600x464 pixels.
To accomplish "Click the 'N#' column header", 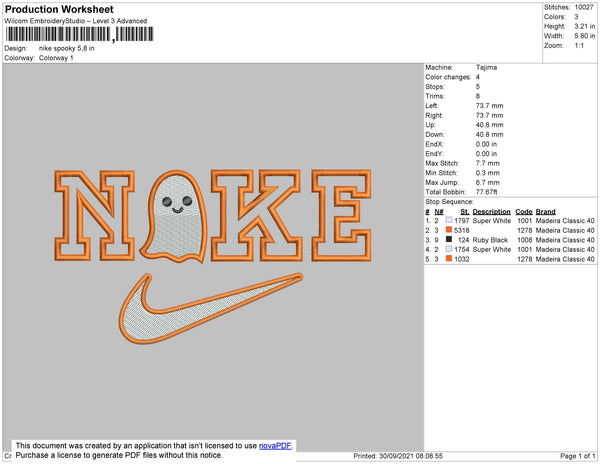I will tap(439, 212).
